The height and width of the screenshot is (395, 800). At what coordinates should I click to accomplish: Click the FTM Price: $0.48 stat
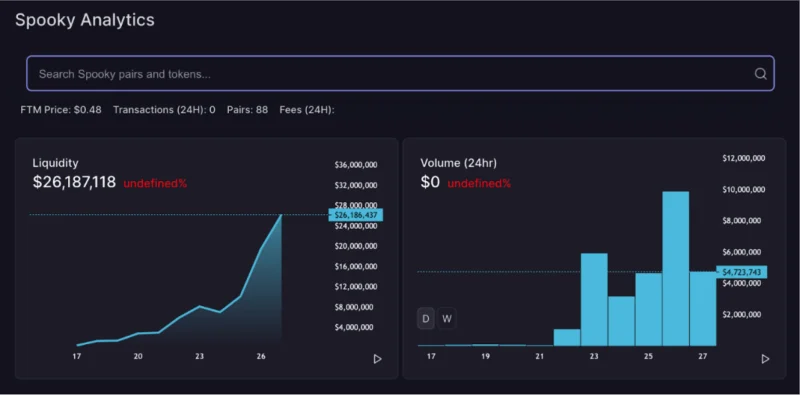pyautogui.click(x=61, y=110)
